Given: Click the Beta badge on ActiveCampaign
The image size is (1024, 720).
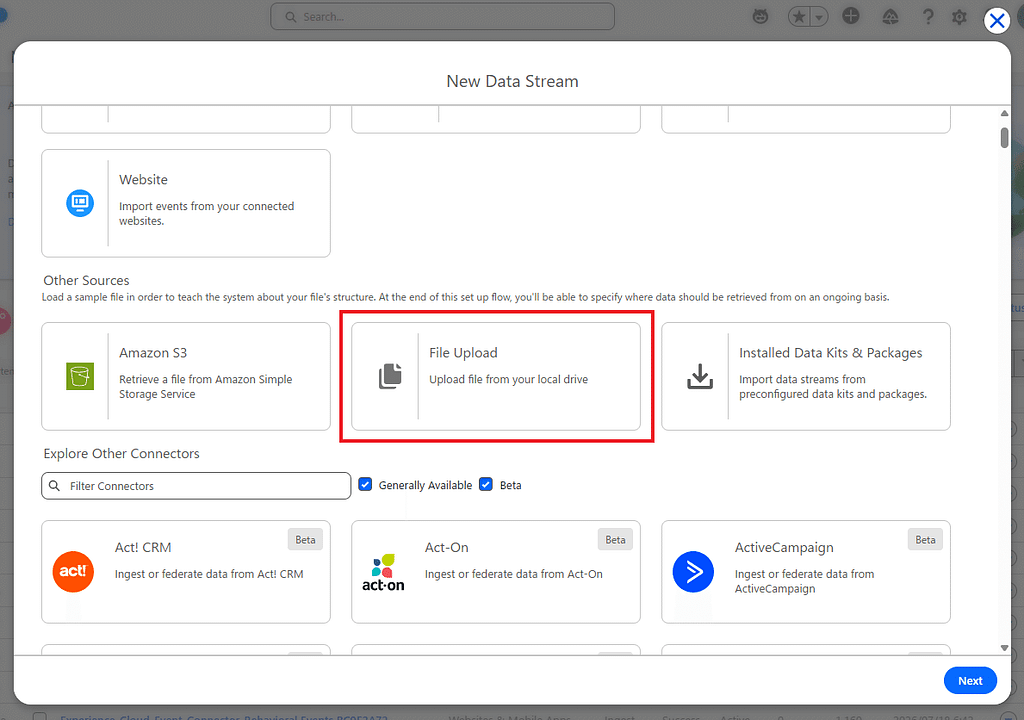Looking at the screenshot, I should click(925, 540).
